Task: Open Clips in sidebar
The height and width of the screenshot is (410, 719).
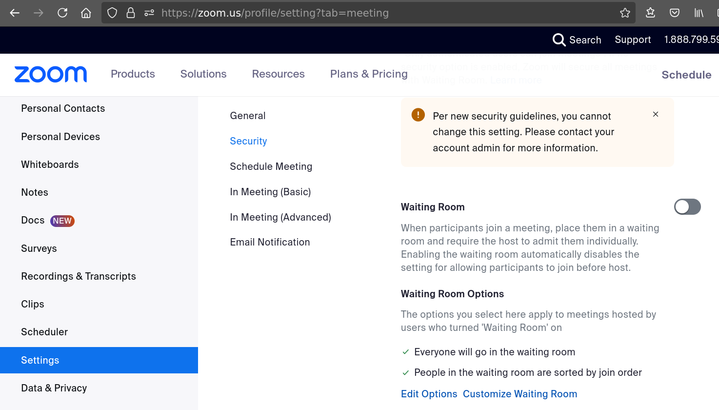Action: click(x=33, y=304)
